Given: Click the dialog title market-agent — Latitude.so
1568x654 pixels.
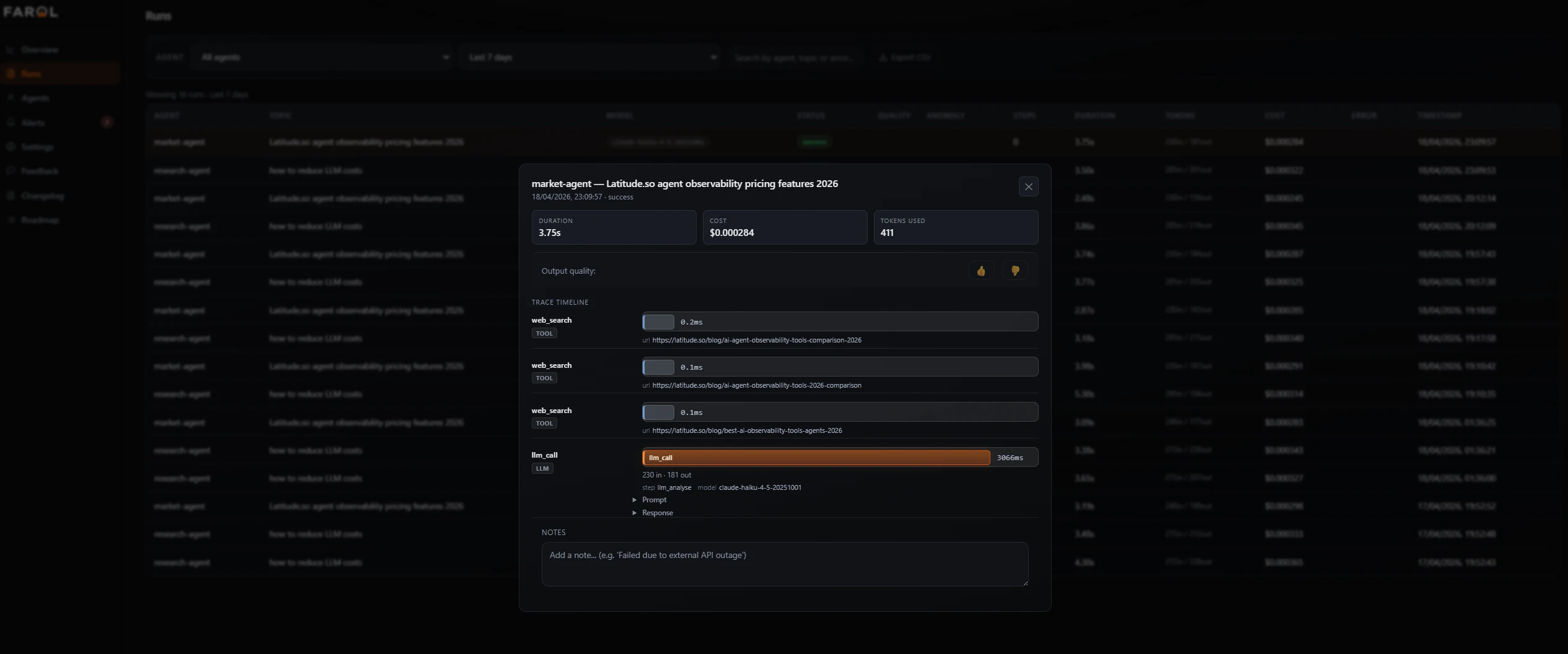Looking at the screenshot, I should tap(684, 183).
